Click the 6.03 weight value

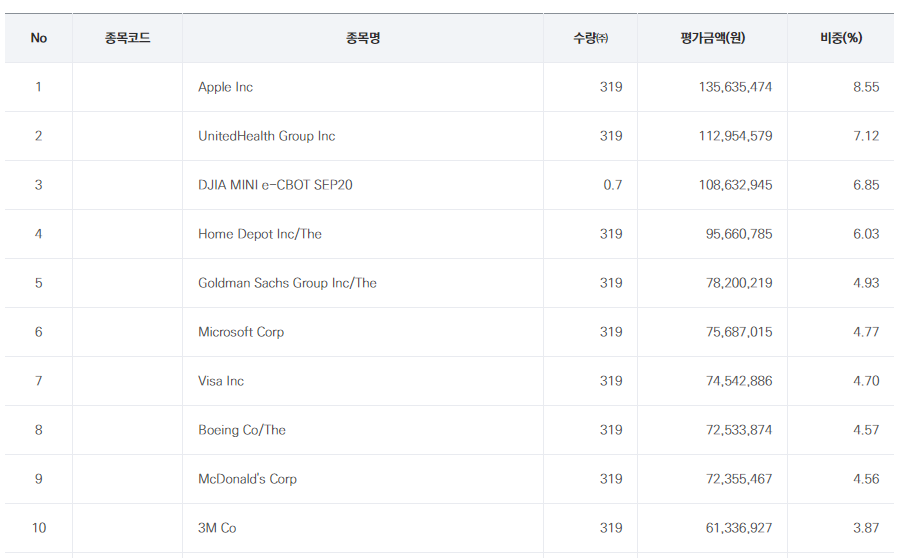pos(866,234)
